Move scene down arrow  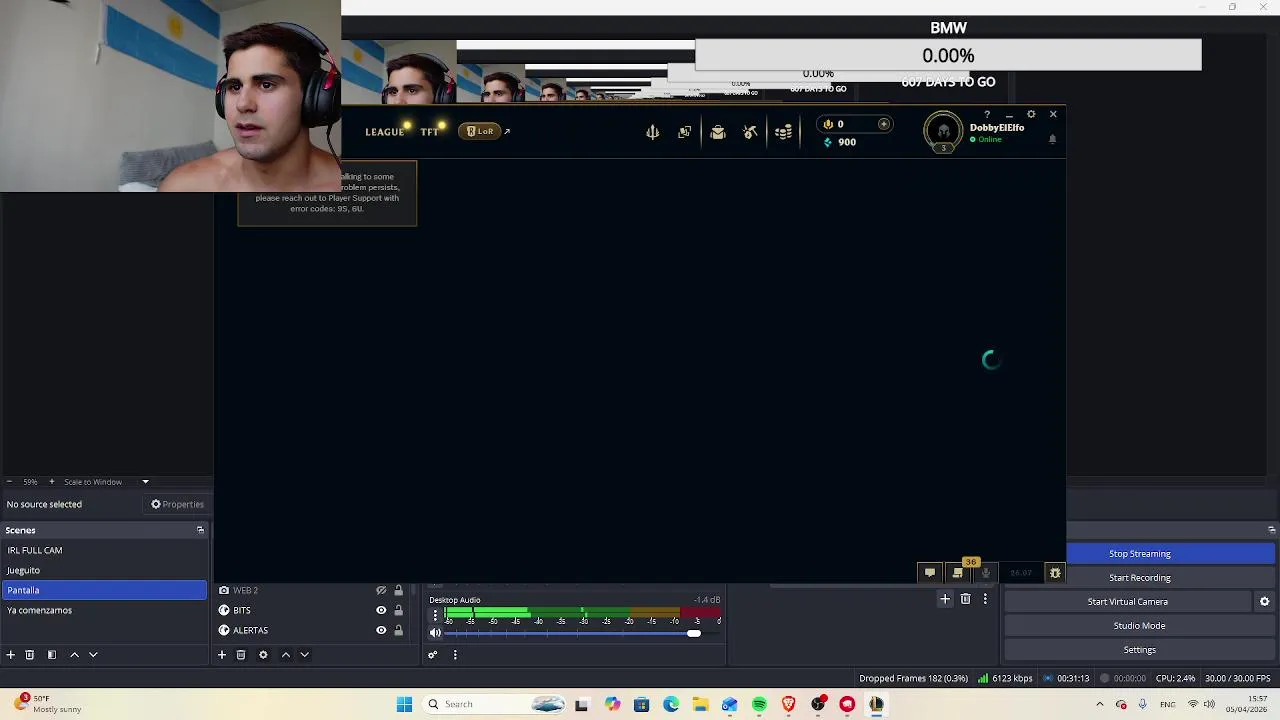93,655
